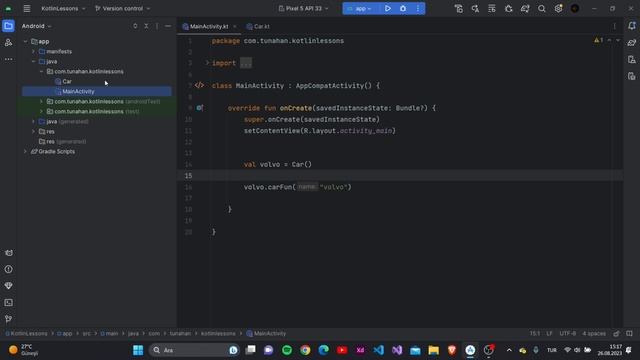The height and width of the screenshot is (360, 640).
Task: Show more tool windows ellipsis in left sidebar
Action: (x=8, y=59)
